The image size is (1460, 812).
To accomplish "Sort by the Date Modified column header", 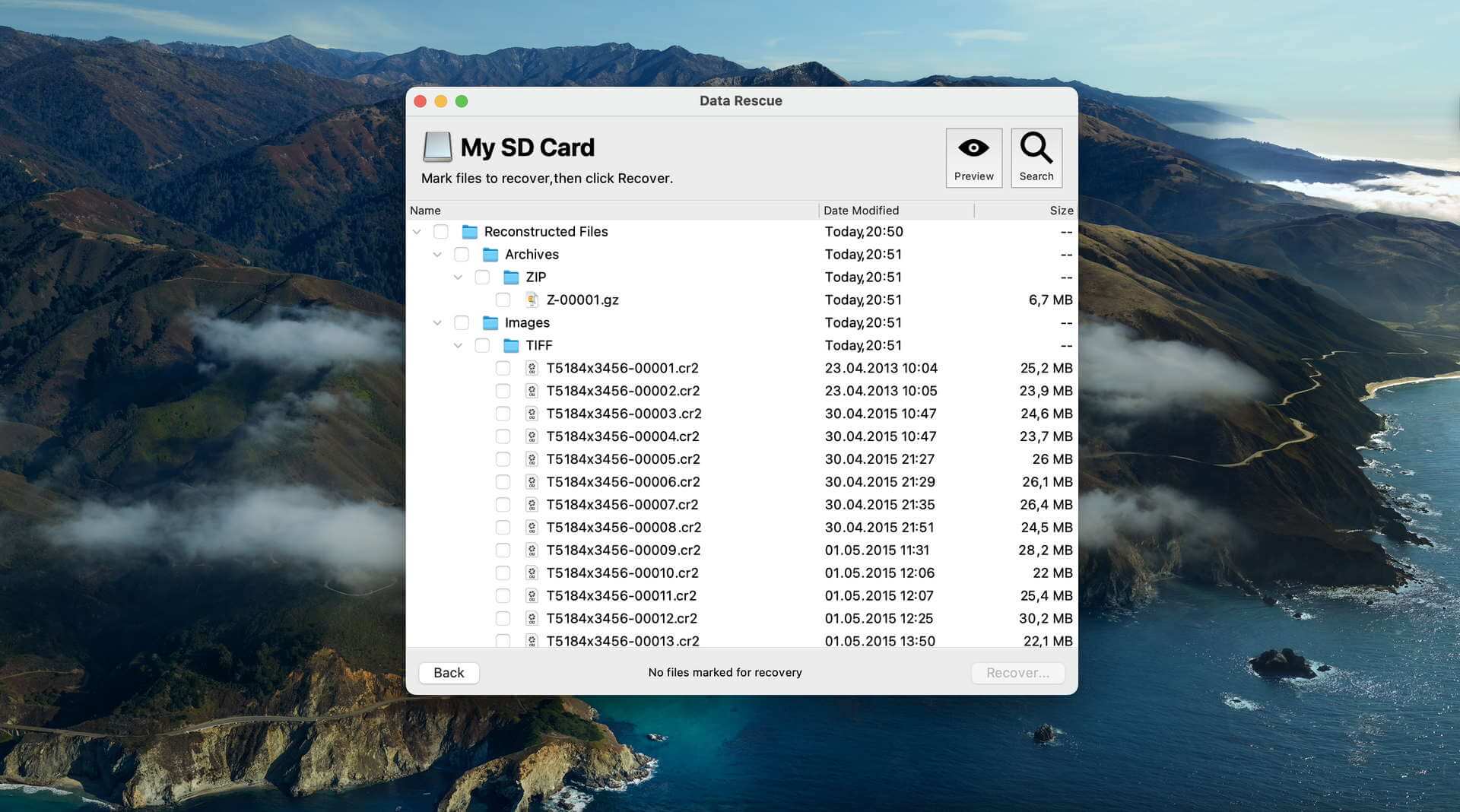I will coord(897,211).
